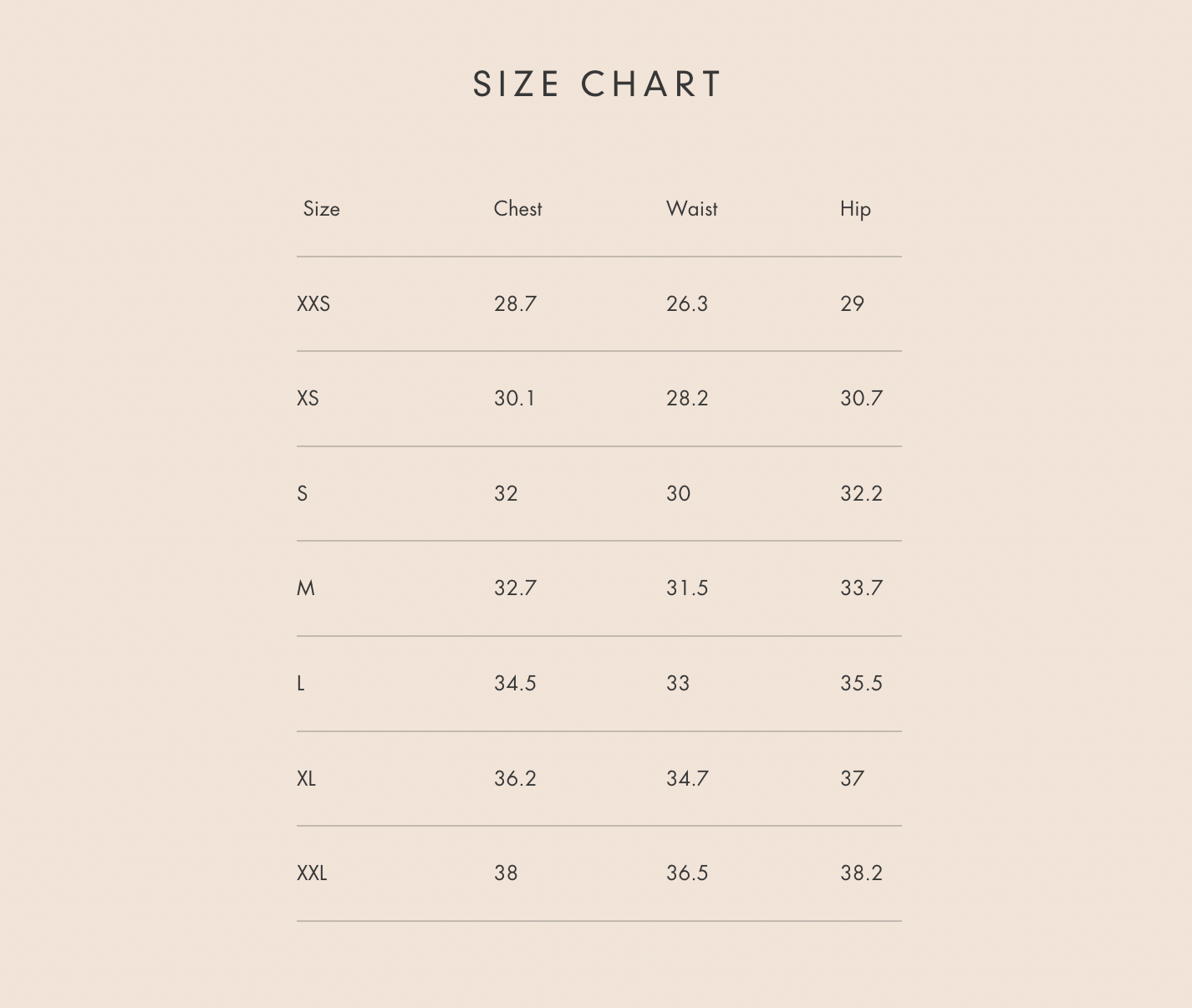The height and width of the screenshot is (1008, 1192).
Task: Select the XXL size row label
Action: [312, 873]
